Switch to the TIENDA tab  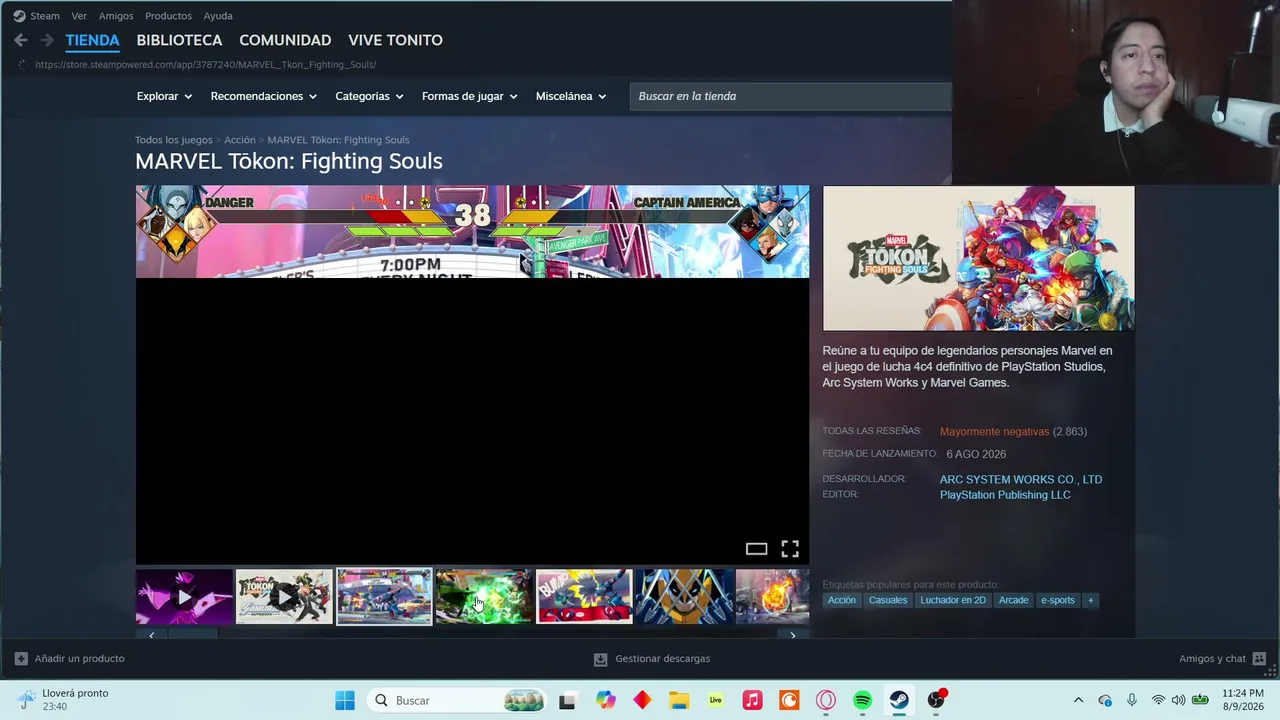click(92, 40)
